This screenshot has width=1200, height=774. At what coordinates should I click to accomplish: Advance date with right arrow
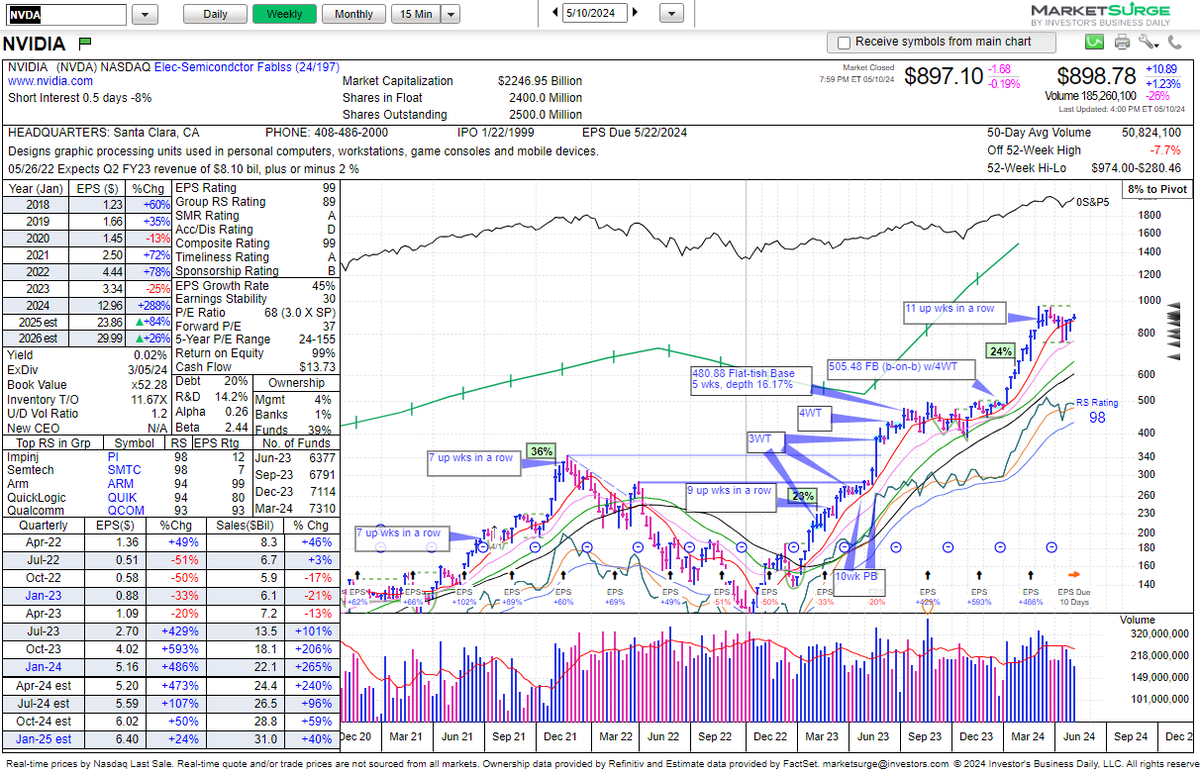click(x=636, y=14)
